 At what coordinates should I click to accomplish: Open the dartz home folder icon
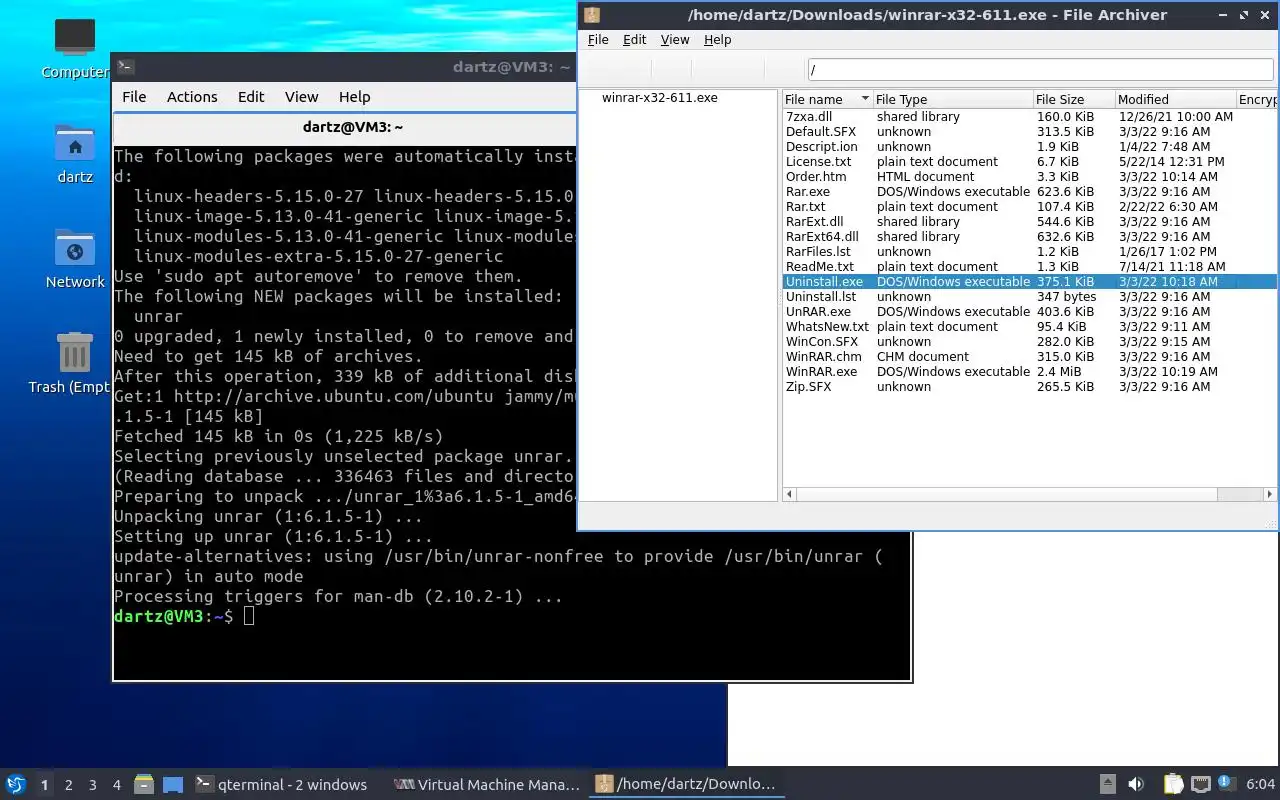coord(74,154)
